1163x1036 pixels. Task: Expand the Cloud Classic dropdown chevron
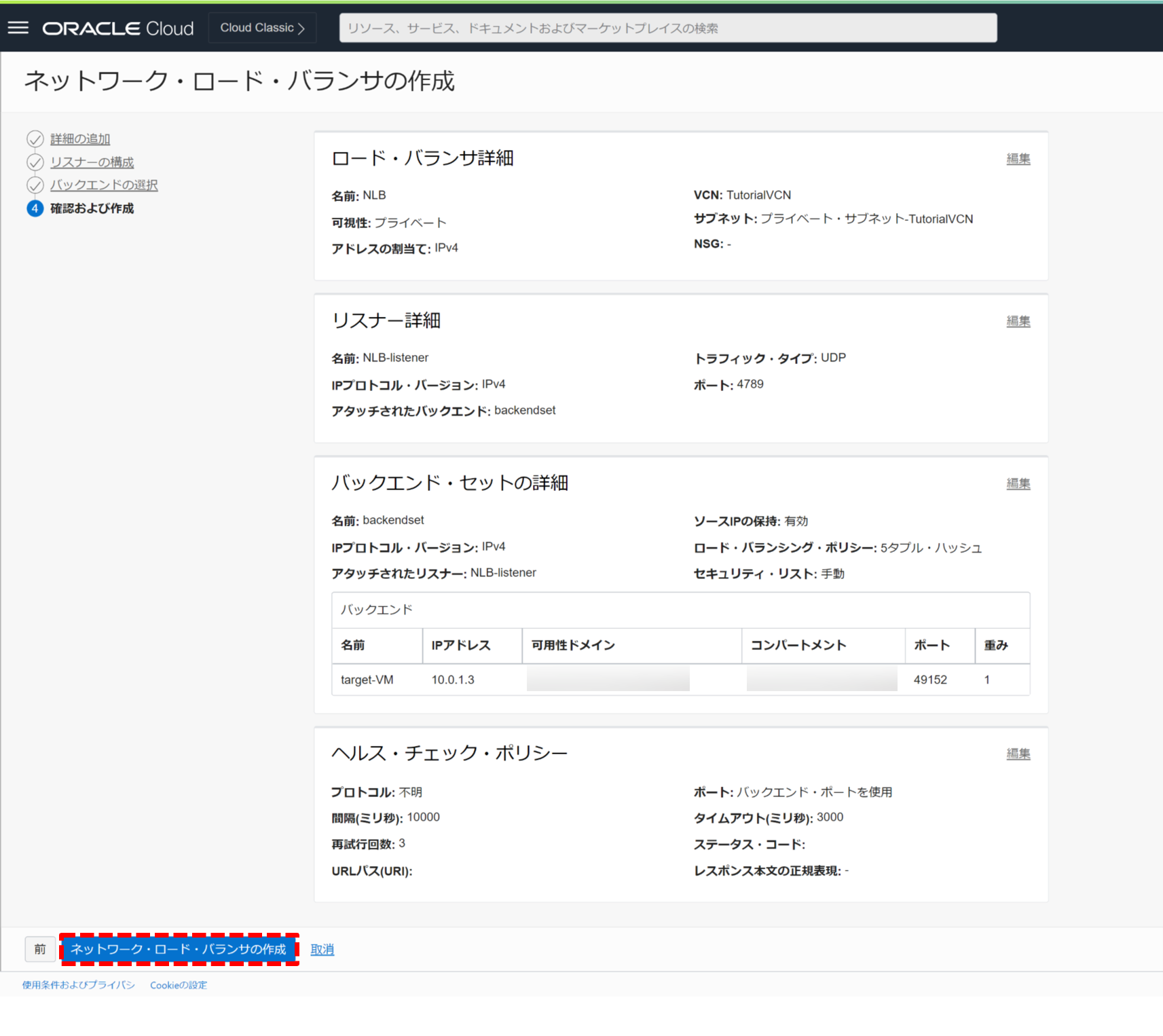301,28
